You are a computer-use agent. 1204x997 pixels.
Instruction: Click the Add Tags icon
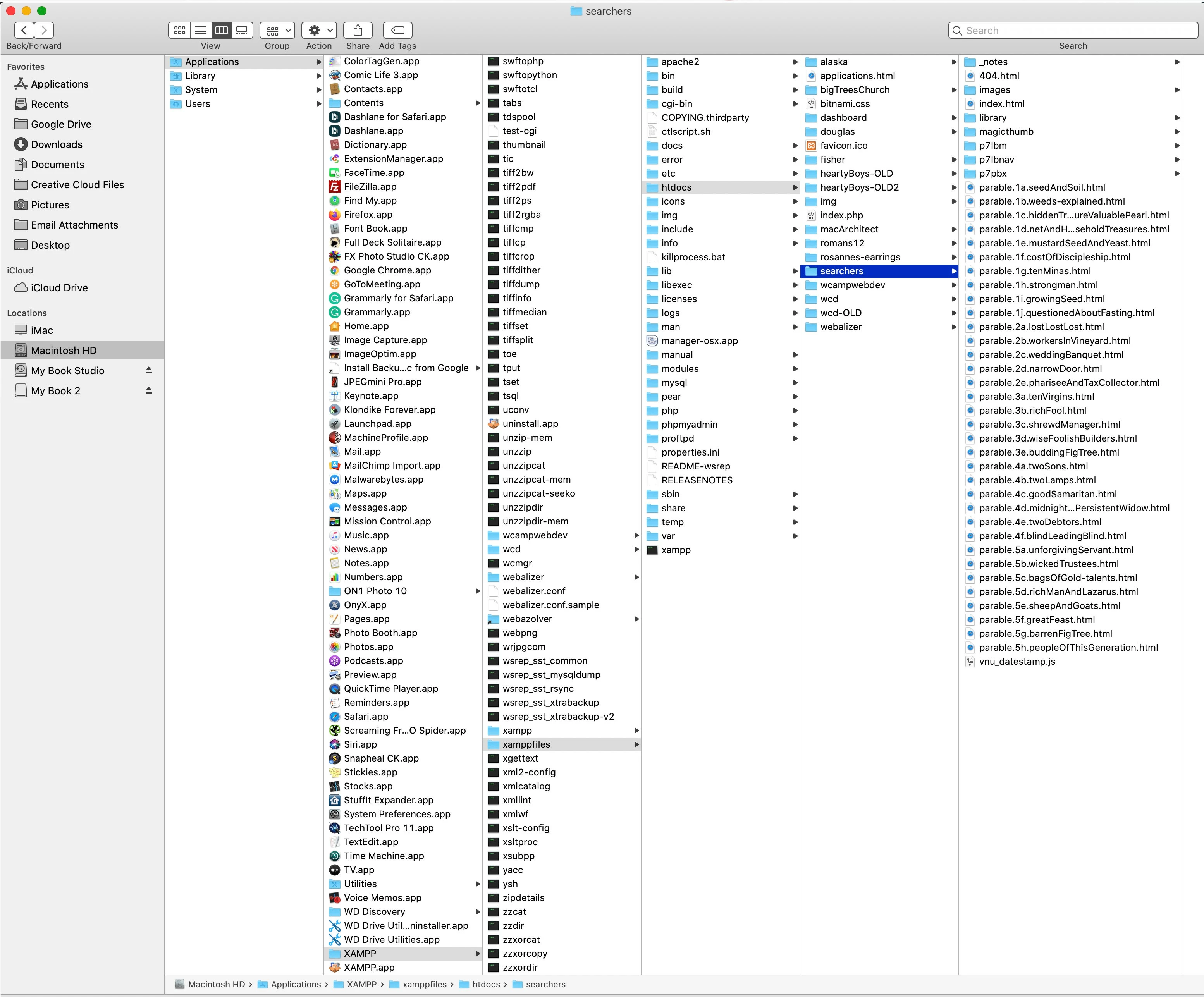pos(397,30)
